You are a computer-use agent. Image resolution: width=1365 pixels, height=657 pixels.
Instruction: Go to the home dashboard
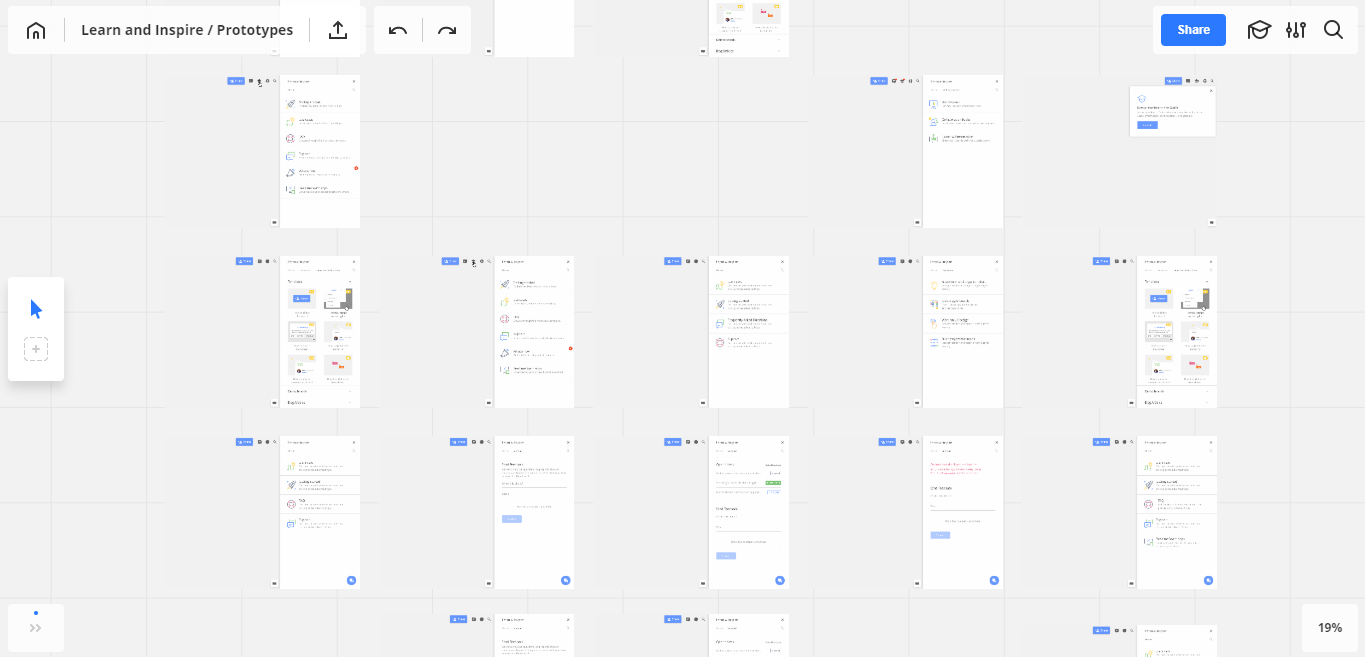(36, 30)
